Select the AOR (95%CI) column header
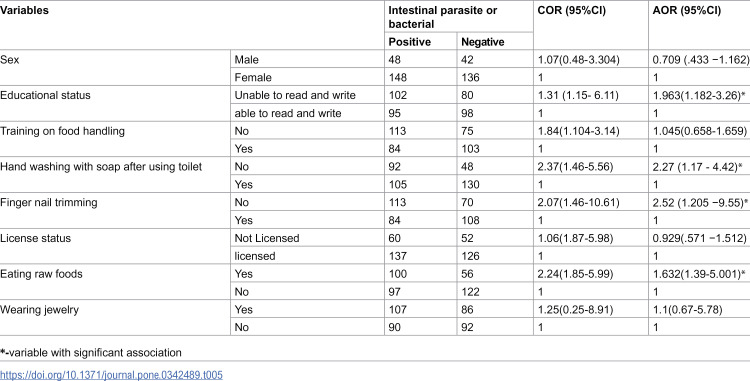 (x=687, y=11)
